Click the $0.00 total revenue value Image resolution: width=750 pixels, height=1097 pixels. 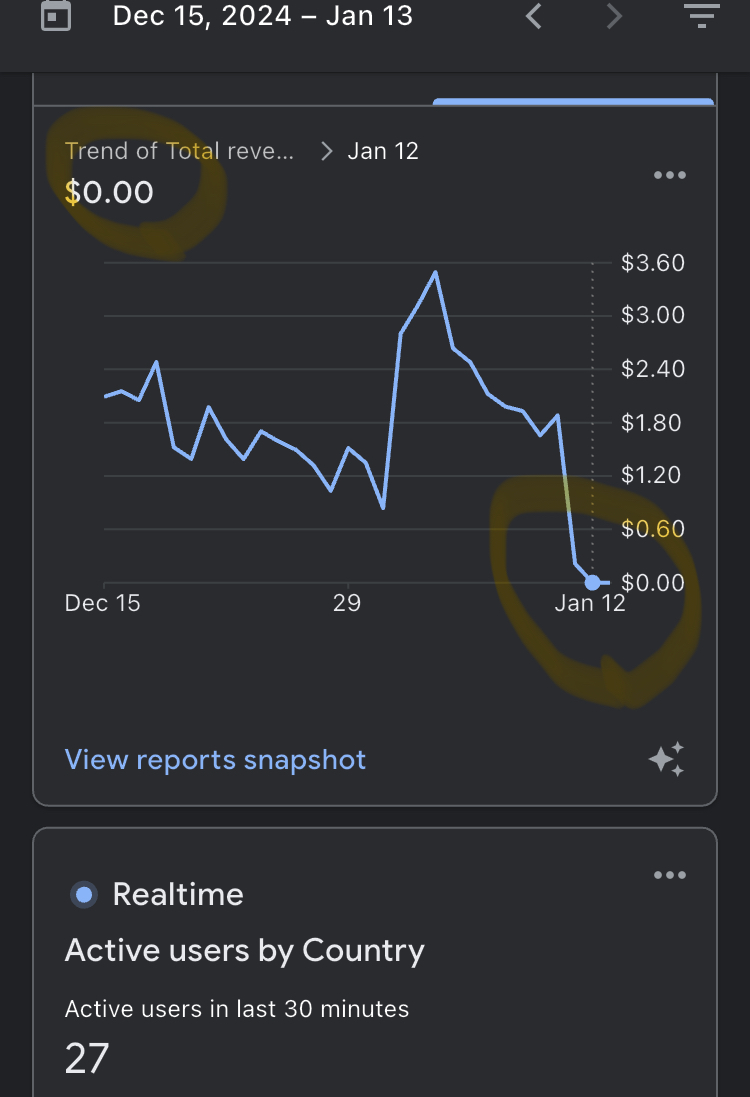click(x=109, y=192)
